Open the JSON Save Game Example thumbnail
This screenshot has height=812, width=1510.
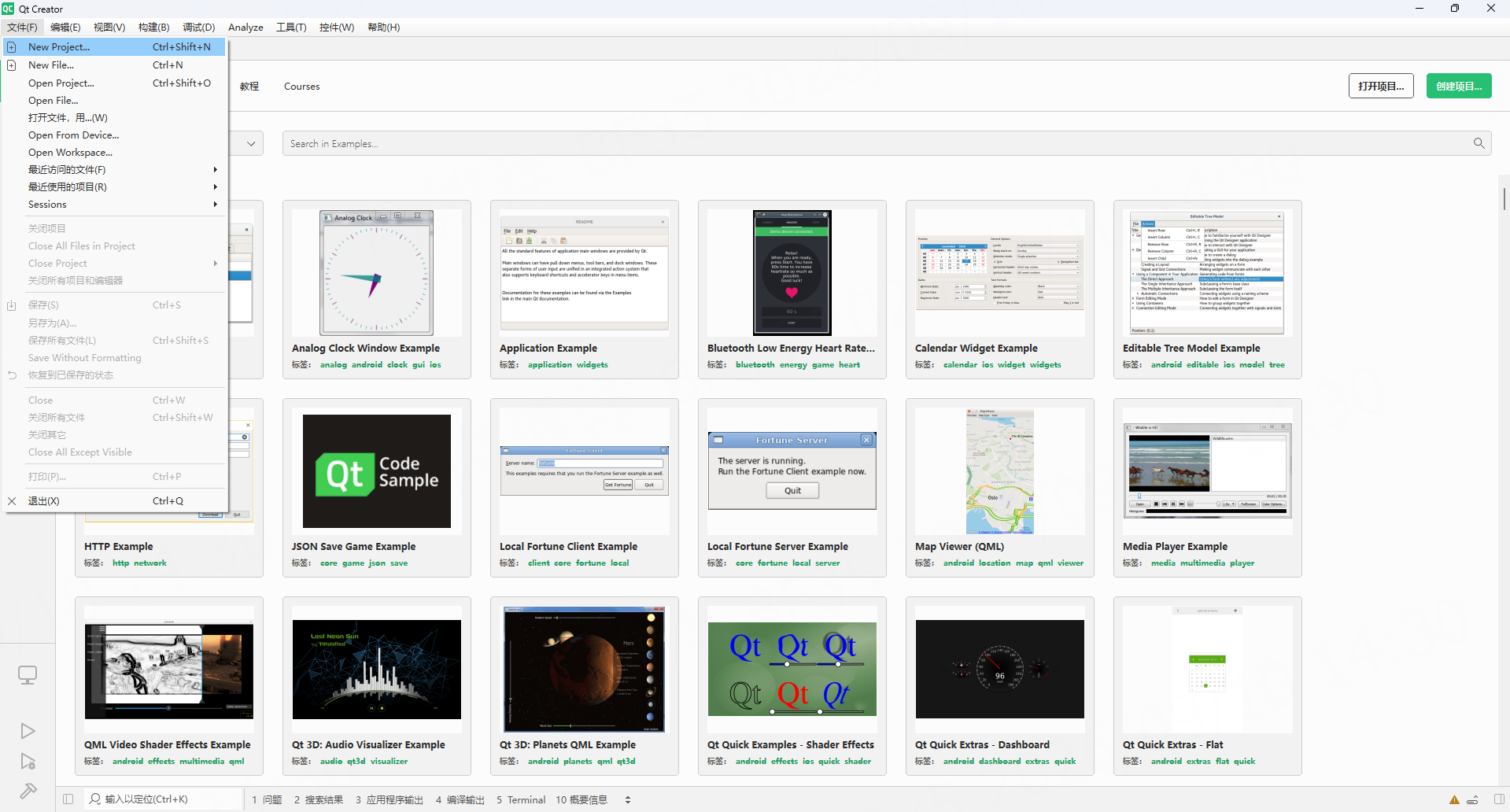[x=377, y=471]
